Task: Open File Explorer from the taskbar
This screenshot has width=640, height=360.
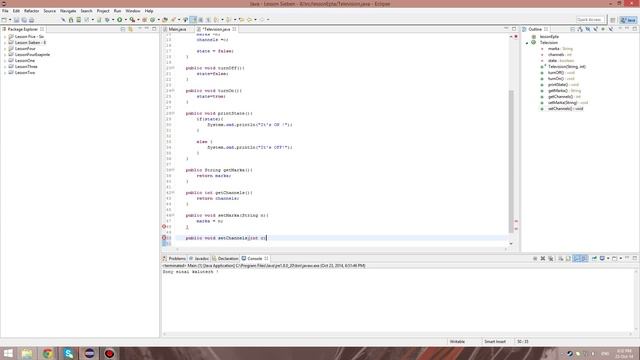Action: pyautogui.click(x=27, y=353)
